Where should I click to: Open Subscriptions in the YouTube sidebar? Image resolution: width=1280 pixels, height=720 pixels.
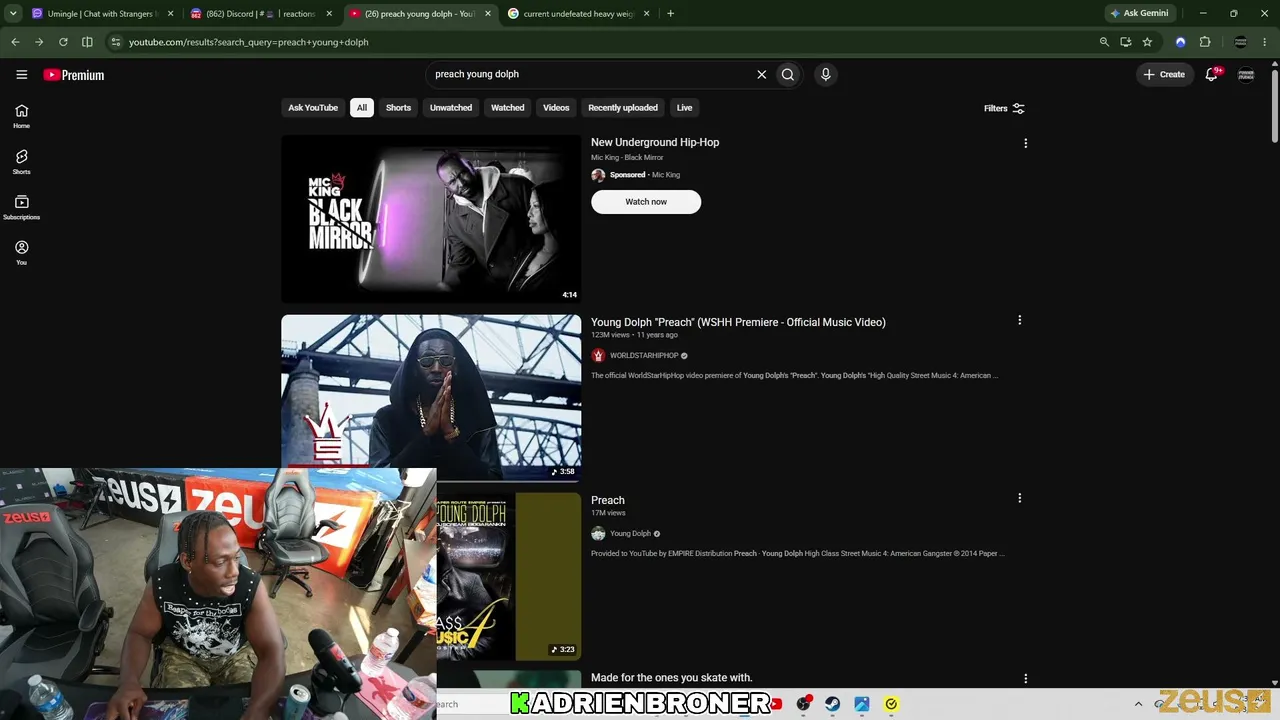coord(21,207)
